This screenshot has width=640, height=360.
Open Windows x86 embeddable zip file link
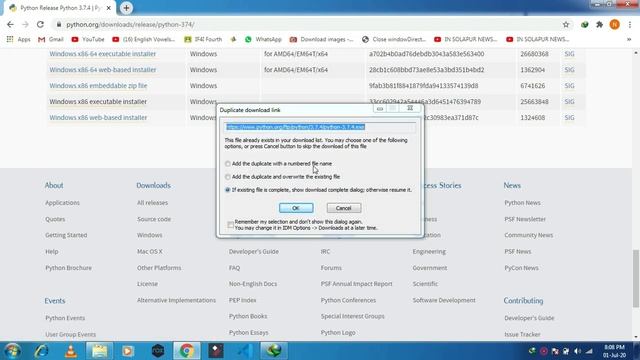[98, 86]
